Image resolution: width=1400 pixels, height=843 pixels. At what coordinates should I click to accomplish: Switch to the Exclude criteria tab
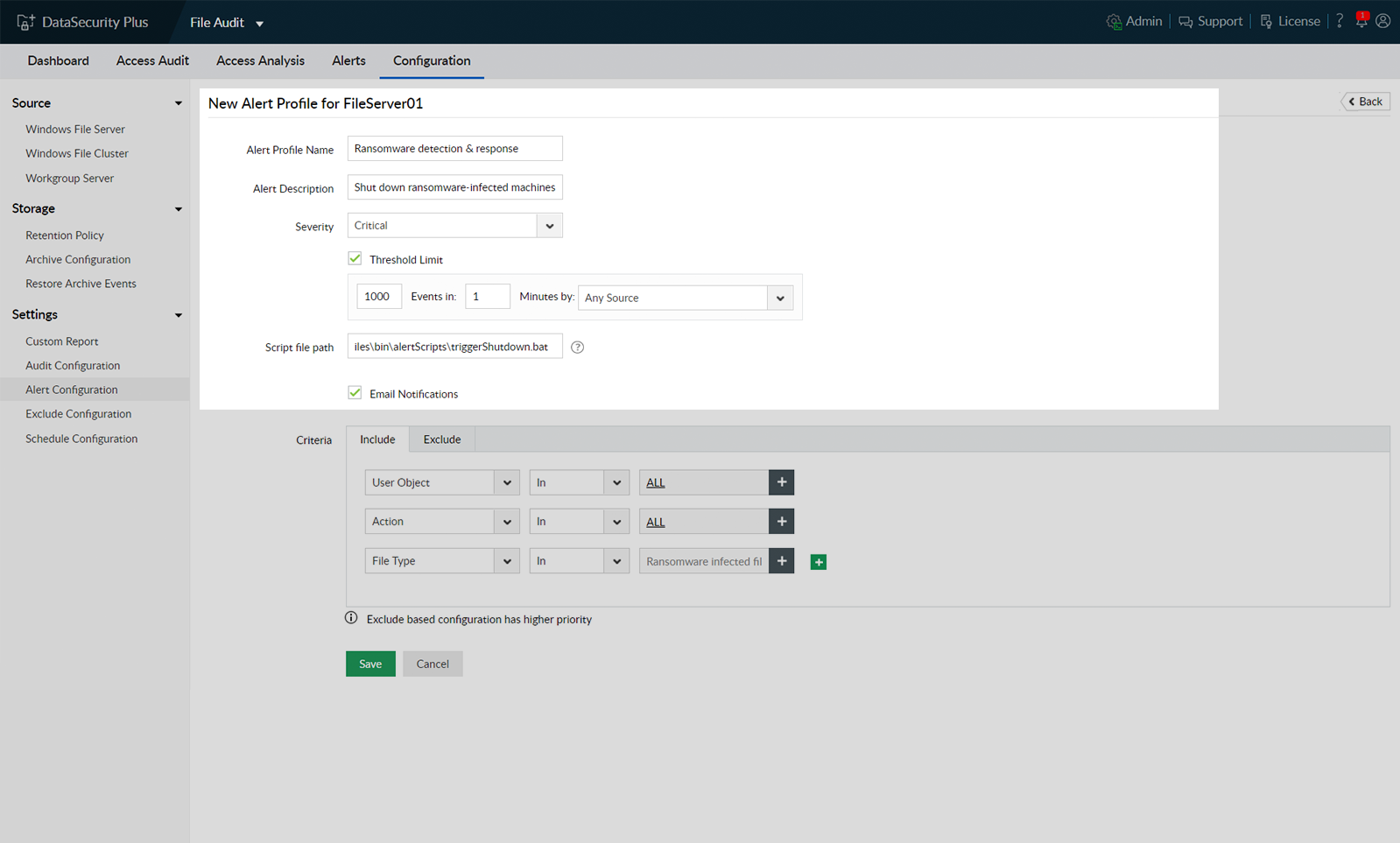coord(442,439)
